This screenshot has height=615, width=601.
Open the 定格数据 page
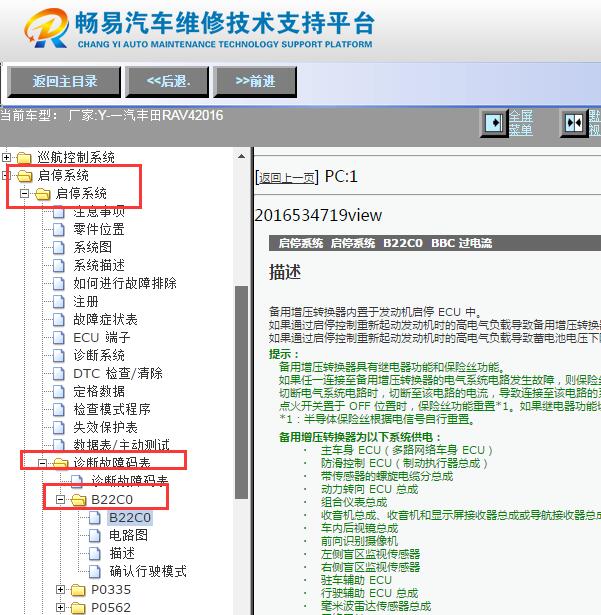[99, 391]
